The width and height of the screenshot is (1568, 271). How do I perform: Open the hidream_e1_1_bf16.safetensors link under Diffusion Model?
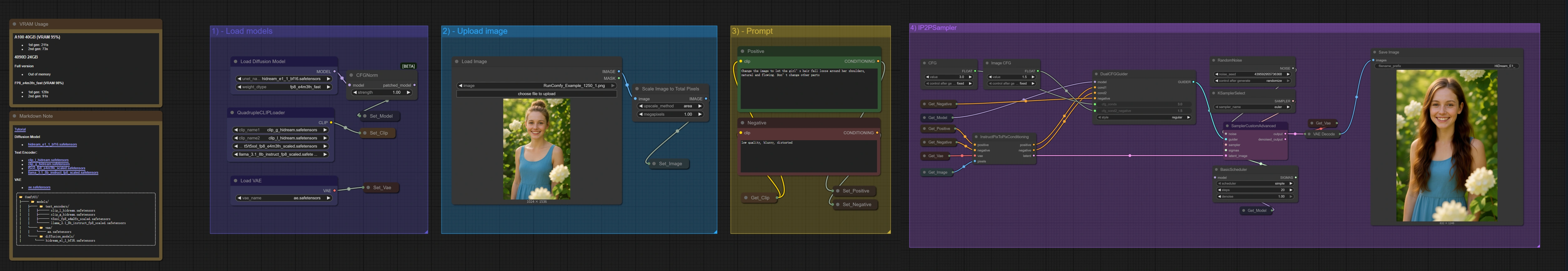tap(52, 145)
